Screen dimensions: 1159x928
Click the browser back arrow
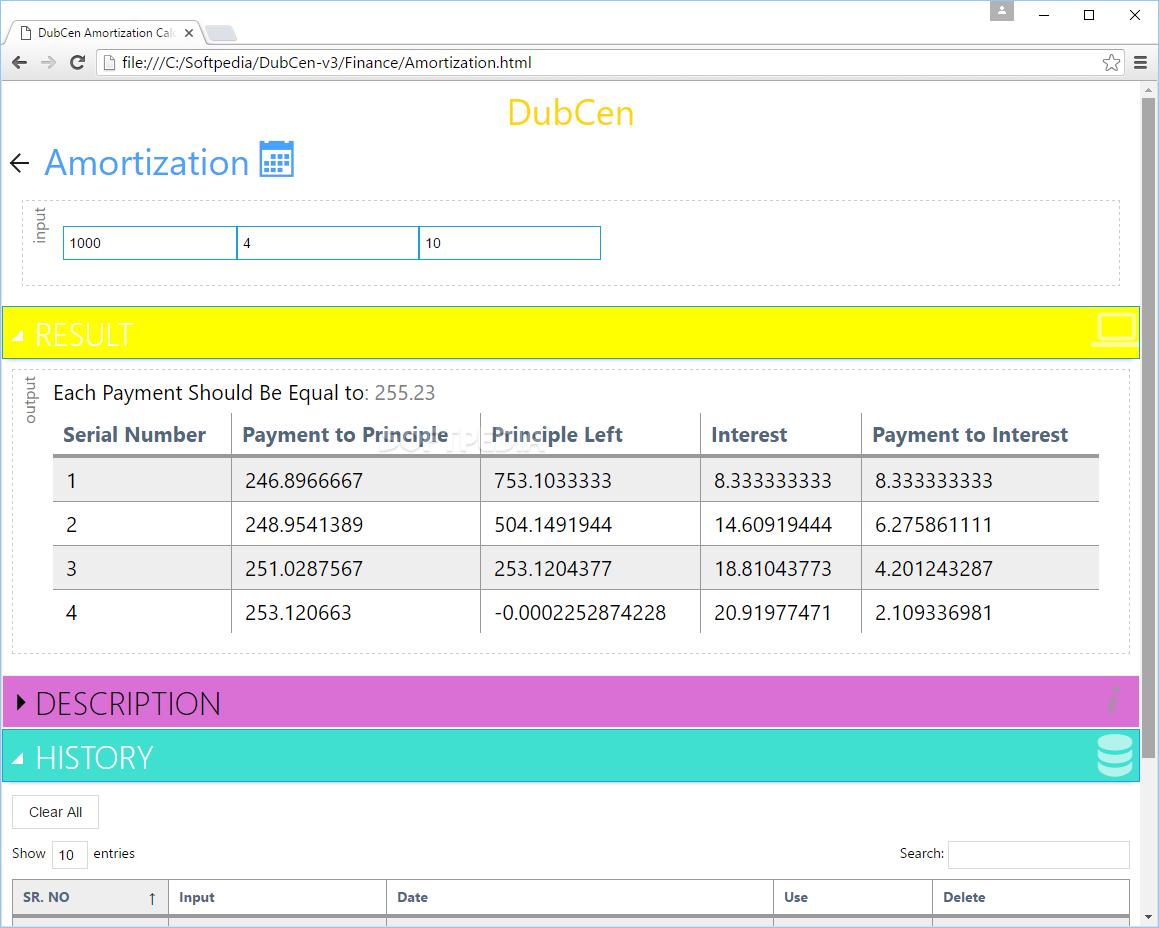pos(19,63)
